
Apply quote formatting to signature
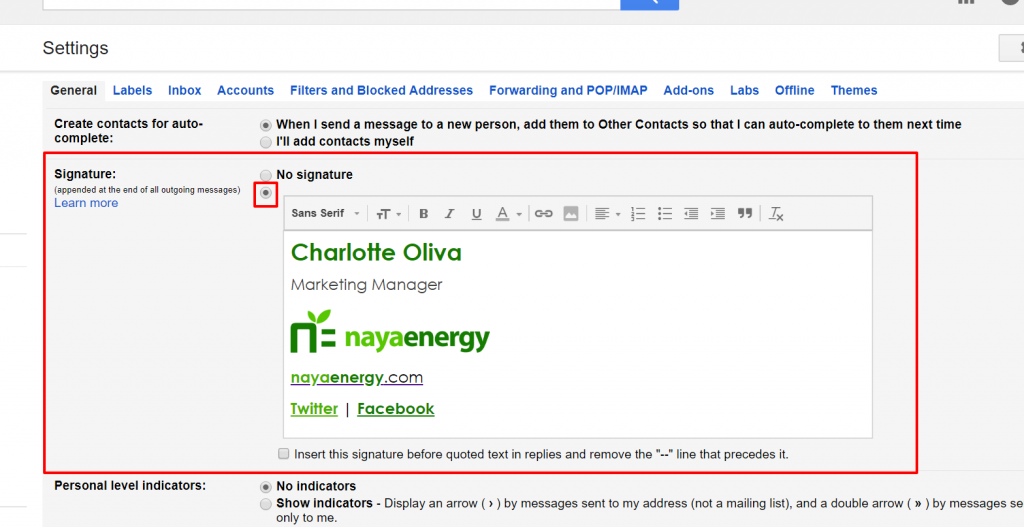744,214
